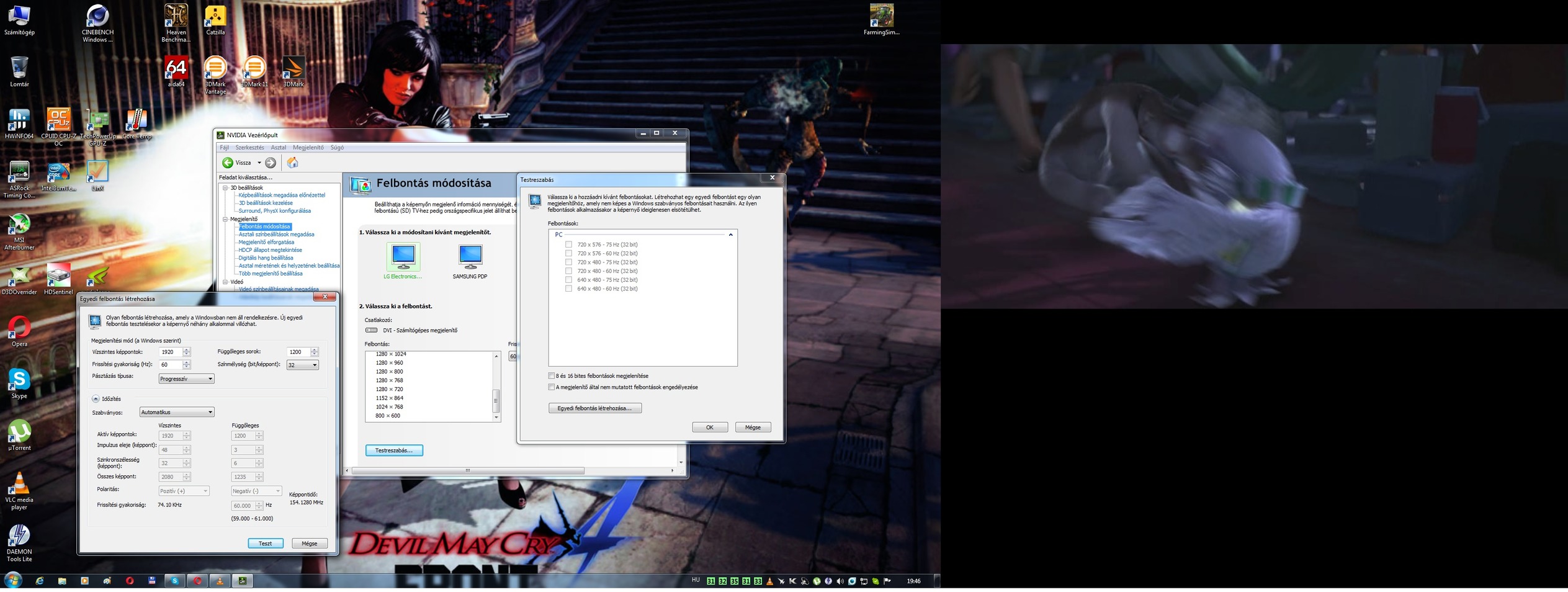Check the 640 x 480 - 60 Hz resolution
The width and height of the screenshot is (1568, 592).
pos(568,289)
